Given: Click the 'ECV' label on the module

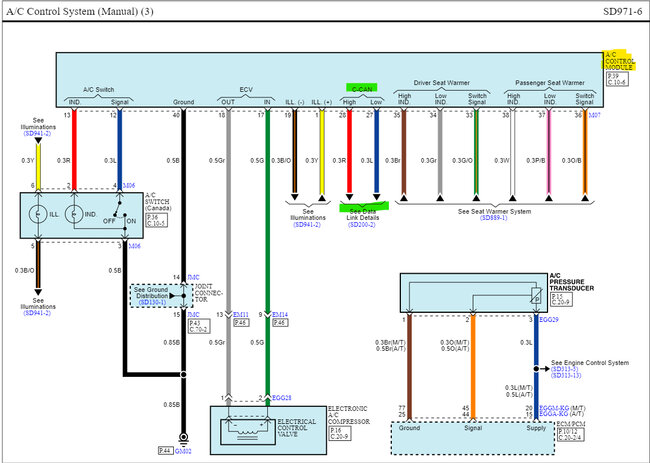Looking at the screenshot, I should [246, 90].
